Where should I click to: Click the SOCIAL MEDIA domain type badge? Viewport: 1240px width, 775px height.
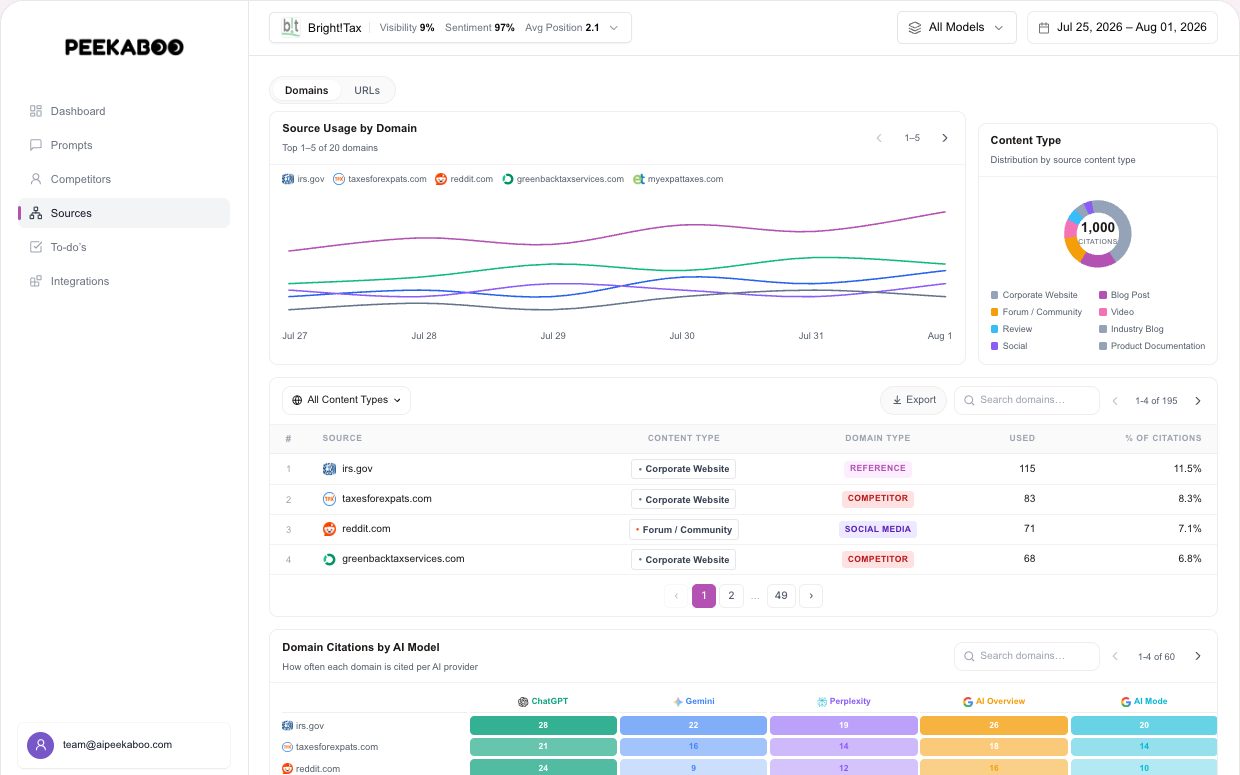(878, 529)
